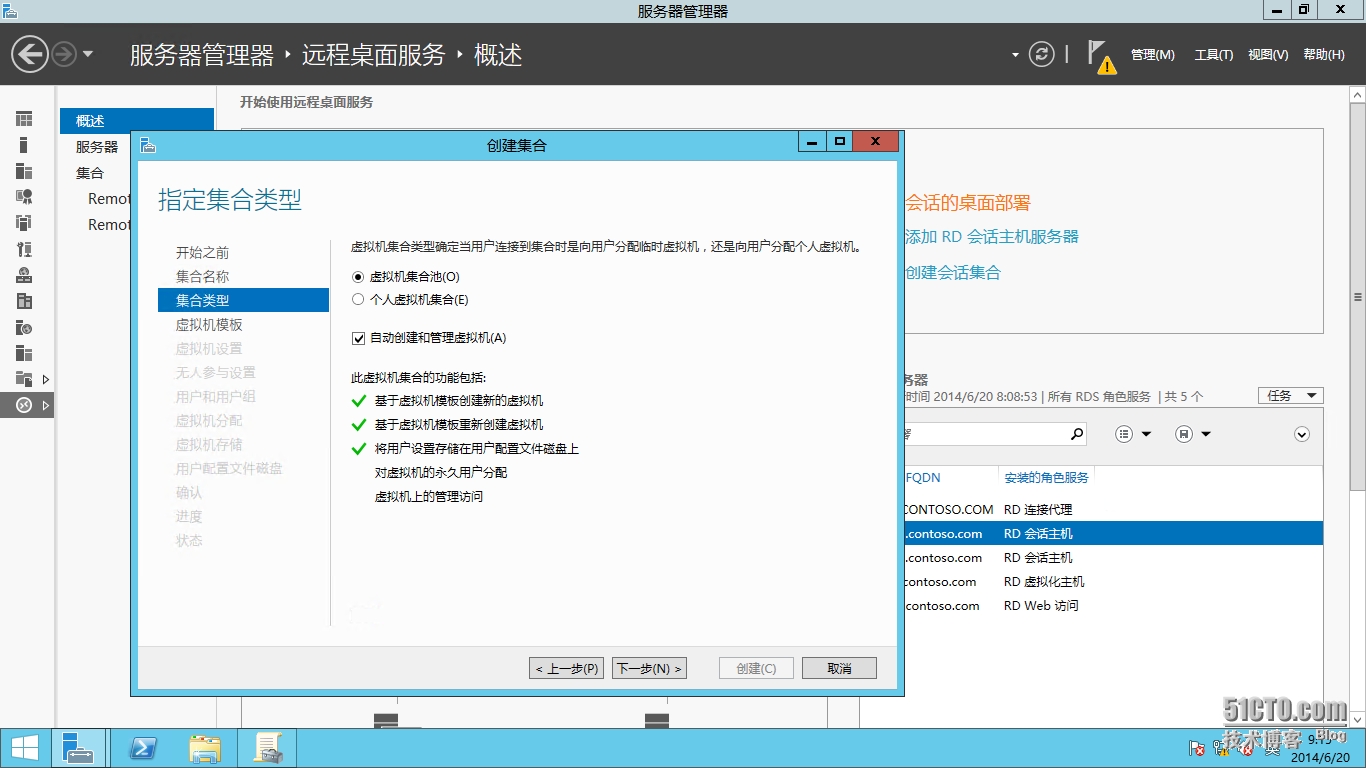The width and height of the screenshot is (1366, 768).
Task: Select 集合 in the left navigation
Action: [x=90, y=173]
